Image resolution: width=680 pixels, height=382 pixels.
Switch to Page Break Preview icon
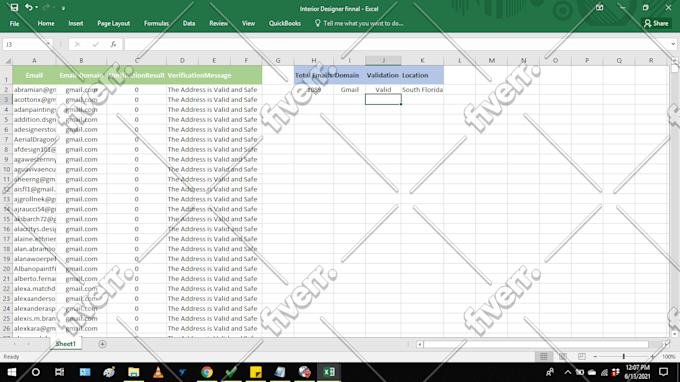tap(582, 356)
